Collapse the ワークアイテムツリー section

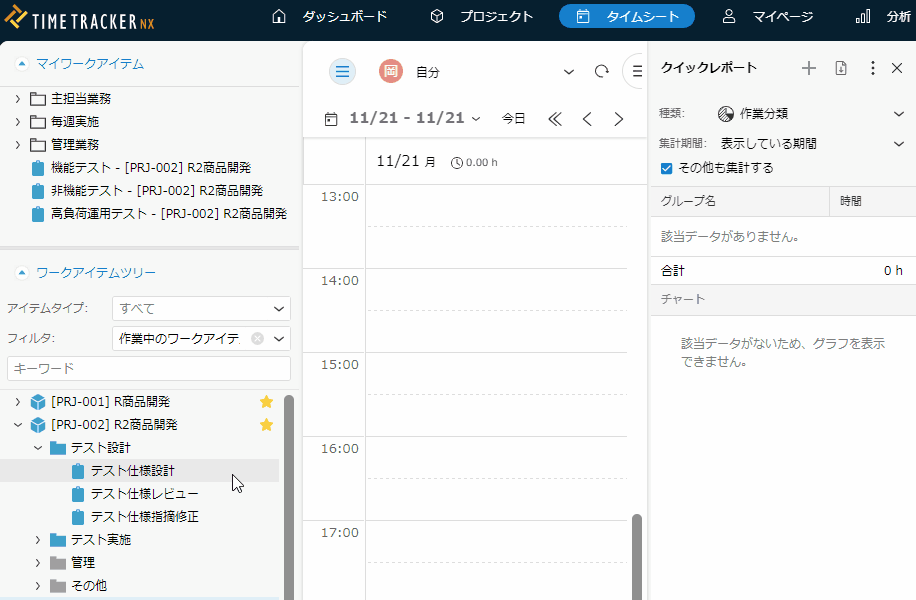21,273
